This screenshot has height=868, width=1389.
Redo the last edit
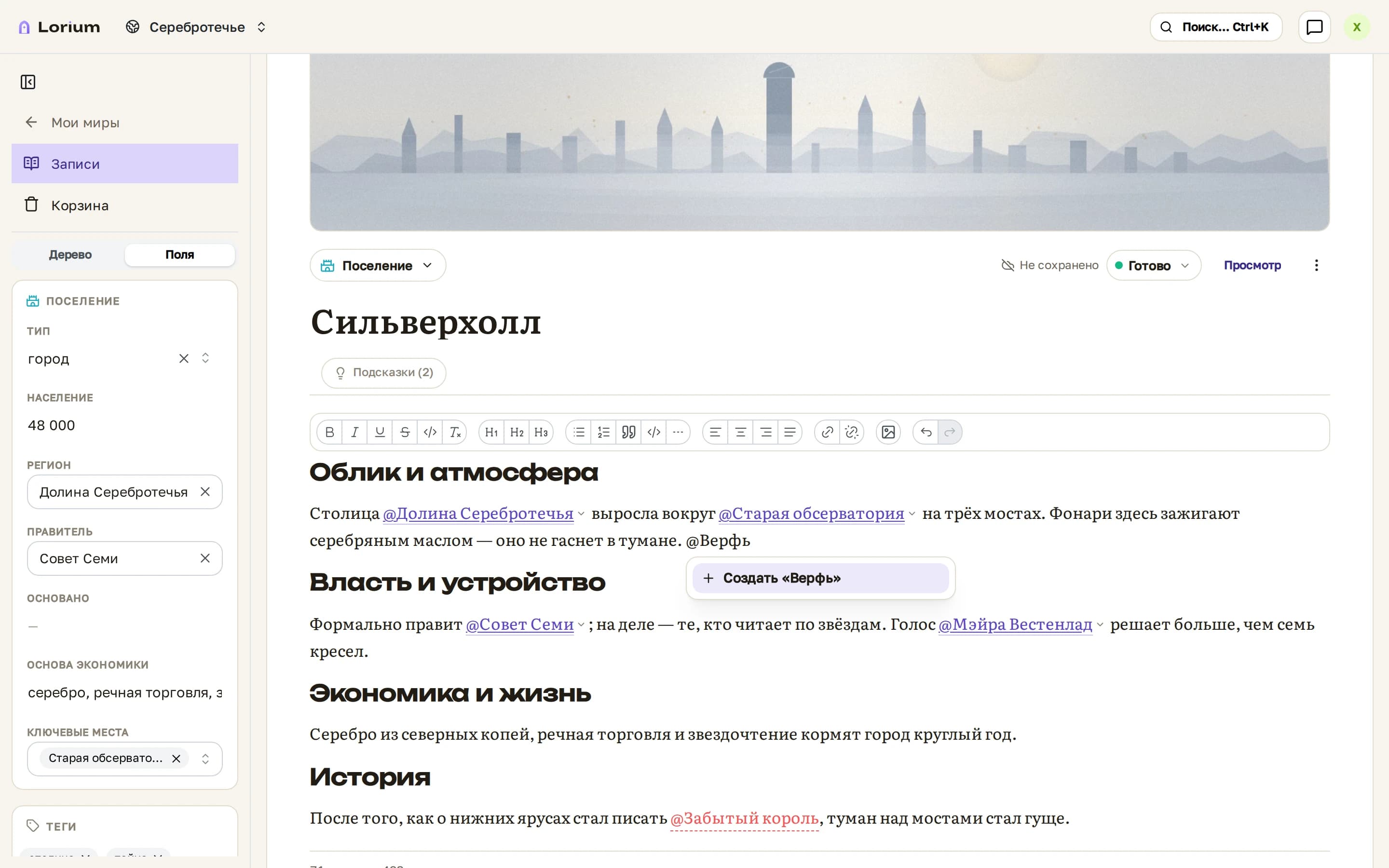coord(950,432)
